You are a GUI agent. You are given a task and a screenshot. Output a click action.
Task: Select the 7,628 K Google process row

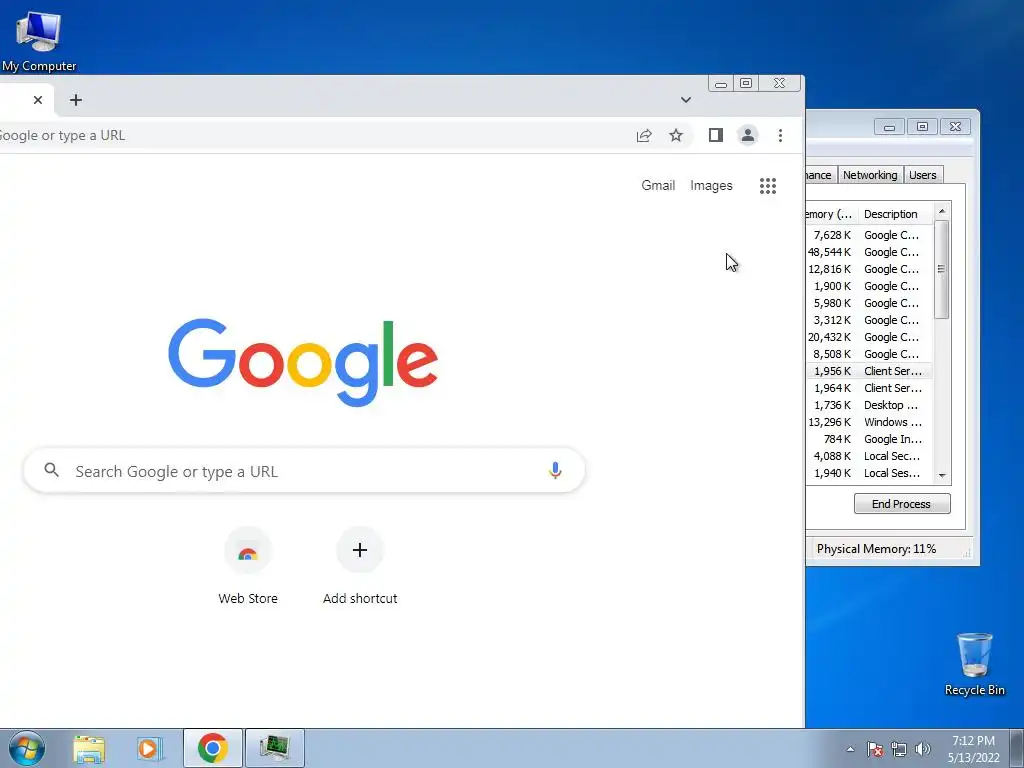click(869, 235)
